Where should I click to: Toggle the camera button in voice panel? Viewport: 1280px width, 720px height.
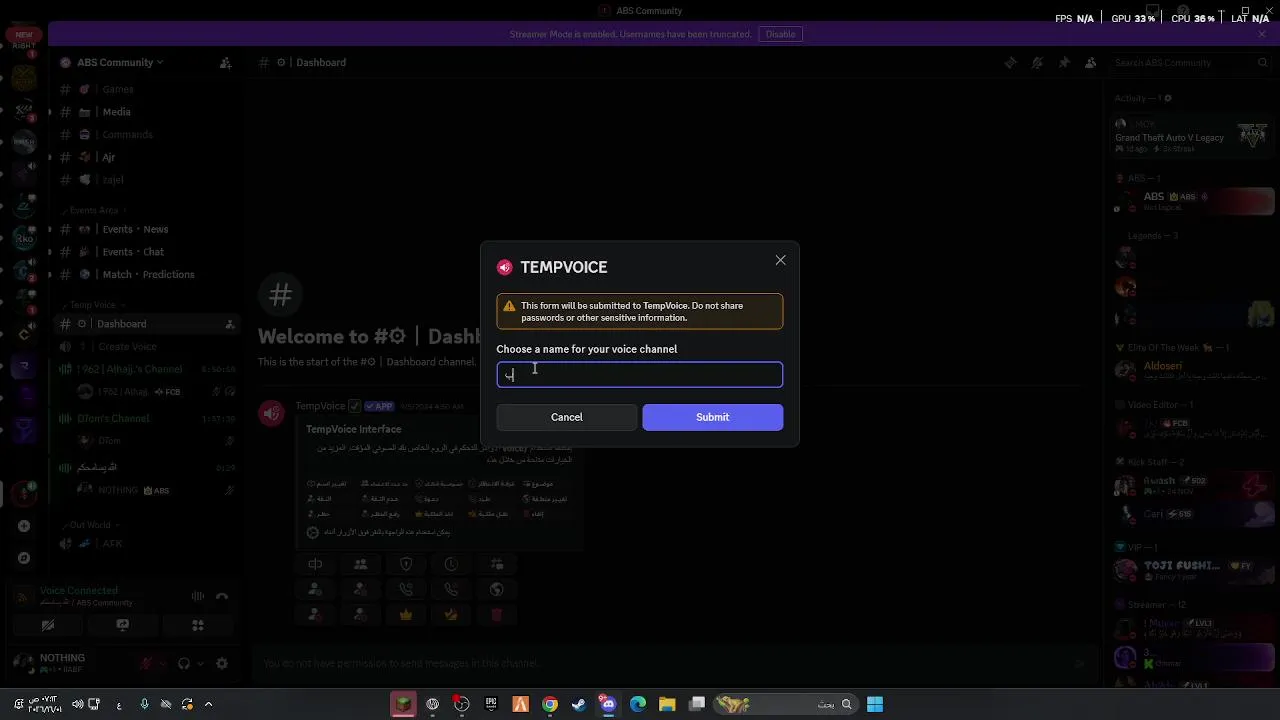point(47,625)
